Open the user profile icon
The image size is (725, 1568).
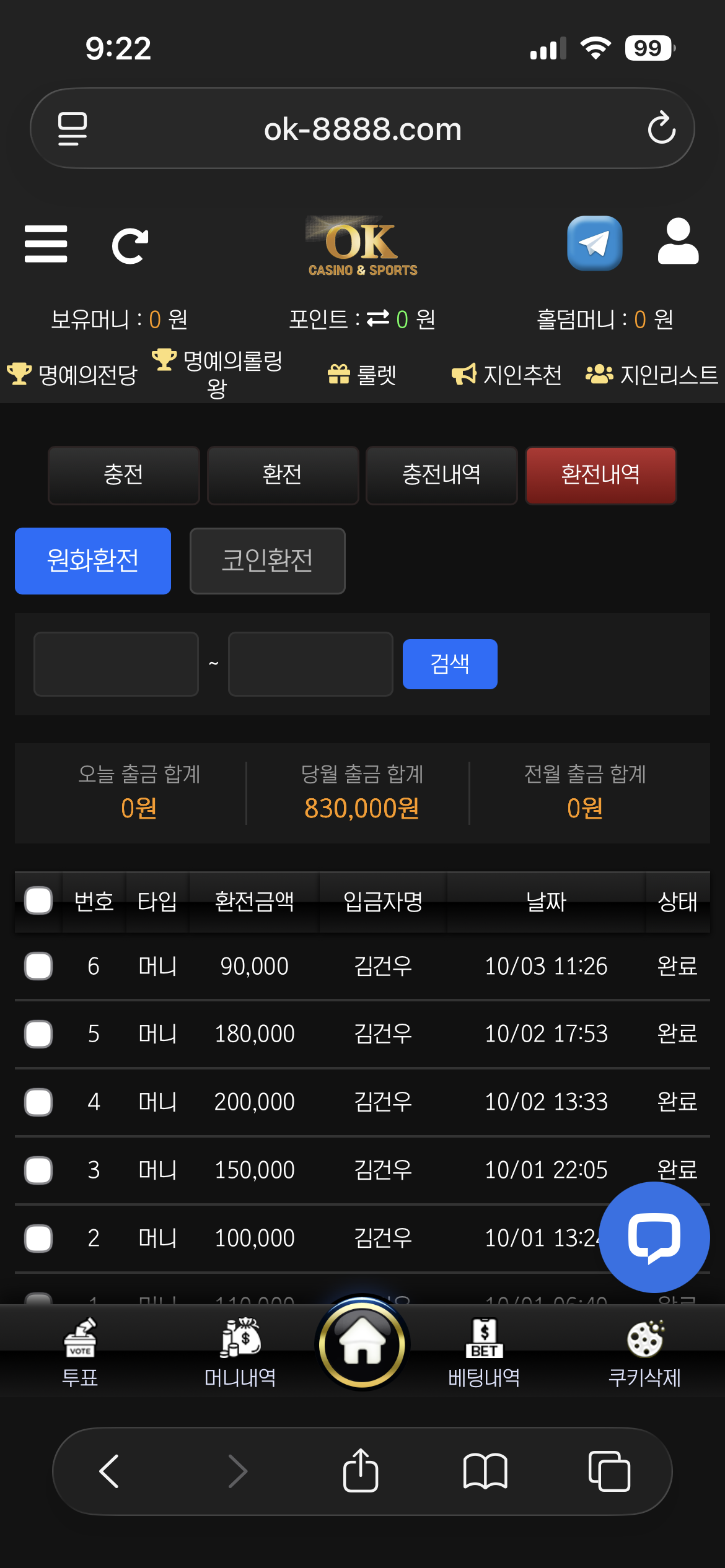click(x=678, y=242)
